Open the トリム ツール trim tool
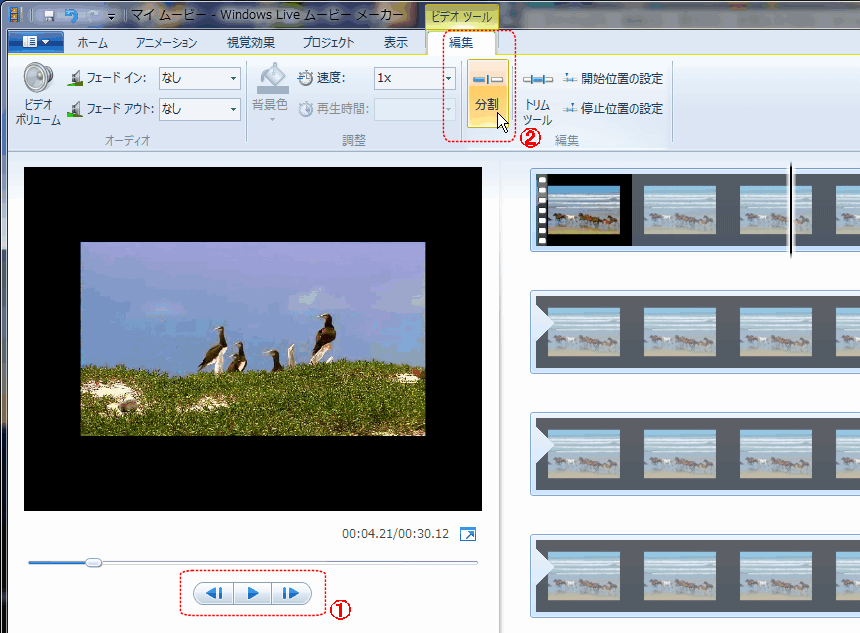Viewport: 860px width, 633px height. tap(537, 95)
